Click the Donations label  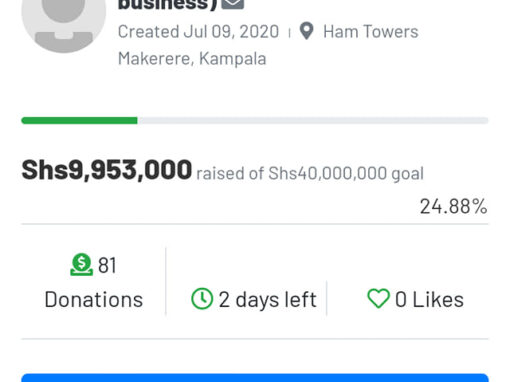click(x=94, y=299)
